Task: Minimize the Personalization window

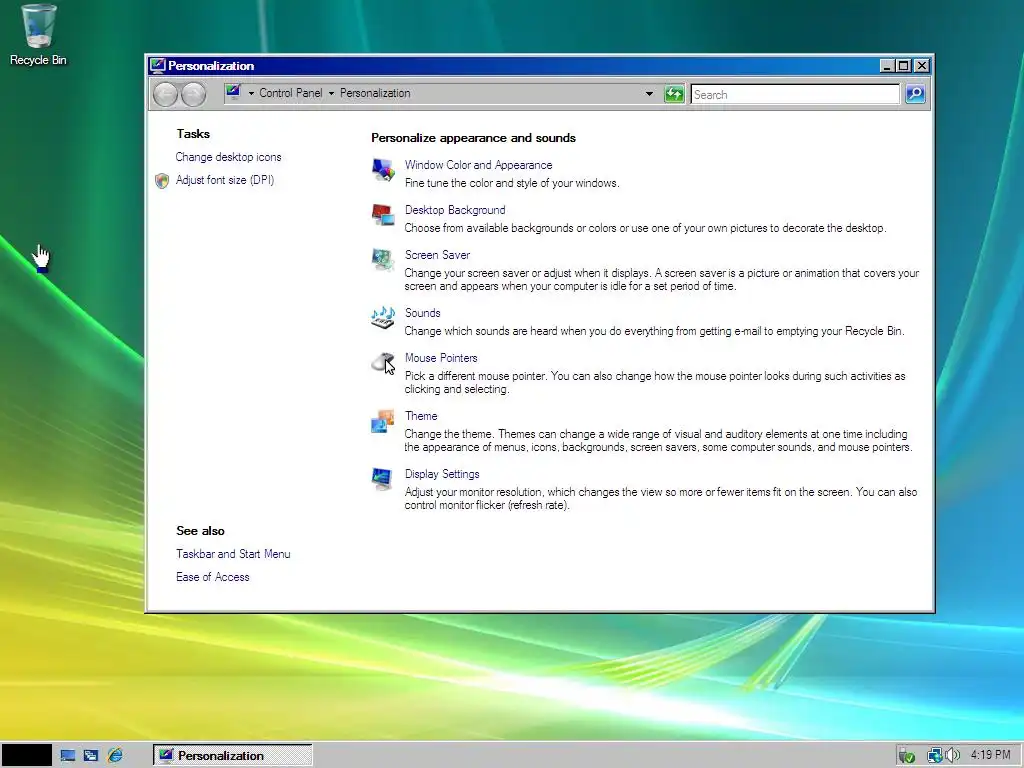Action: pyautogui.click(x=886, y=66)
